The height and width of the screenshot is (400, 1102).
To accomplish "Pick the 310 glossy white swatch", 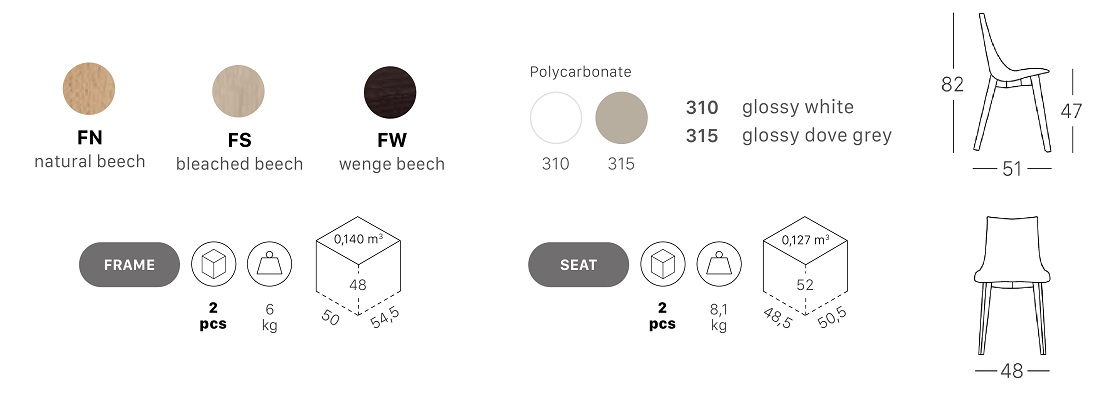I will (x=556, y=118).
